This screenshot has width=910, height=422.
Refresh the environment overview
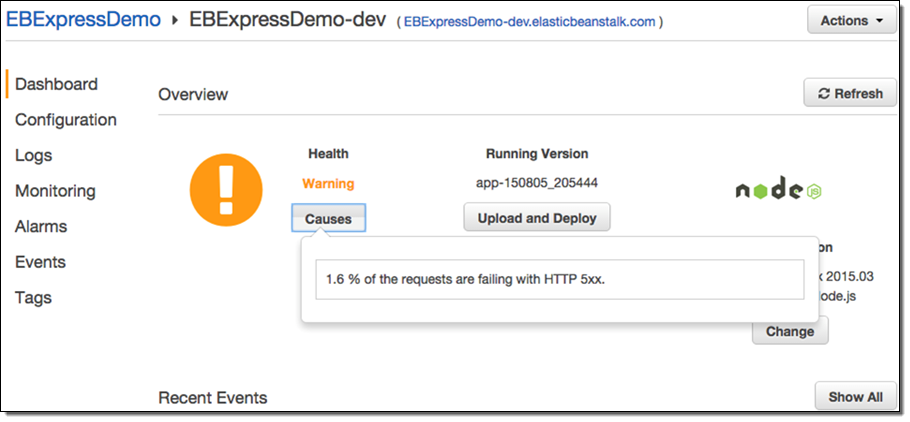click(849, 93)
